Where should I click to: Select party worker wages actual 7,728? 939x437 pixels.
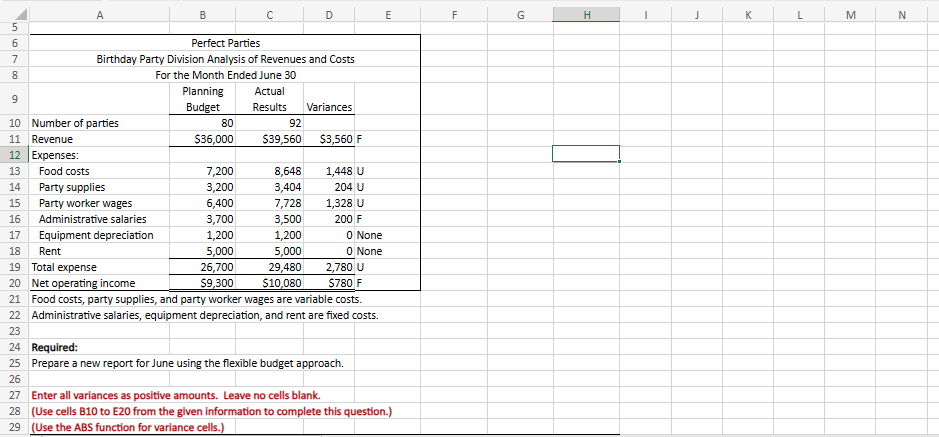point(270,203)
